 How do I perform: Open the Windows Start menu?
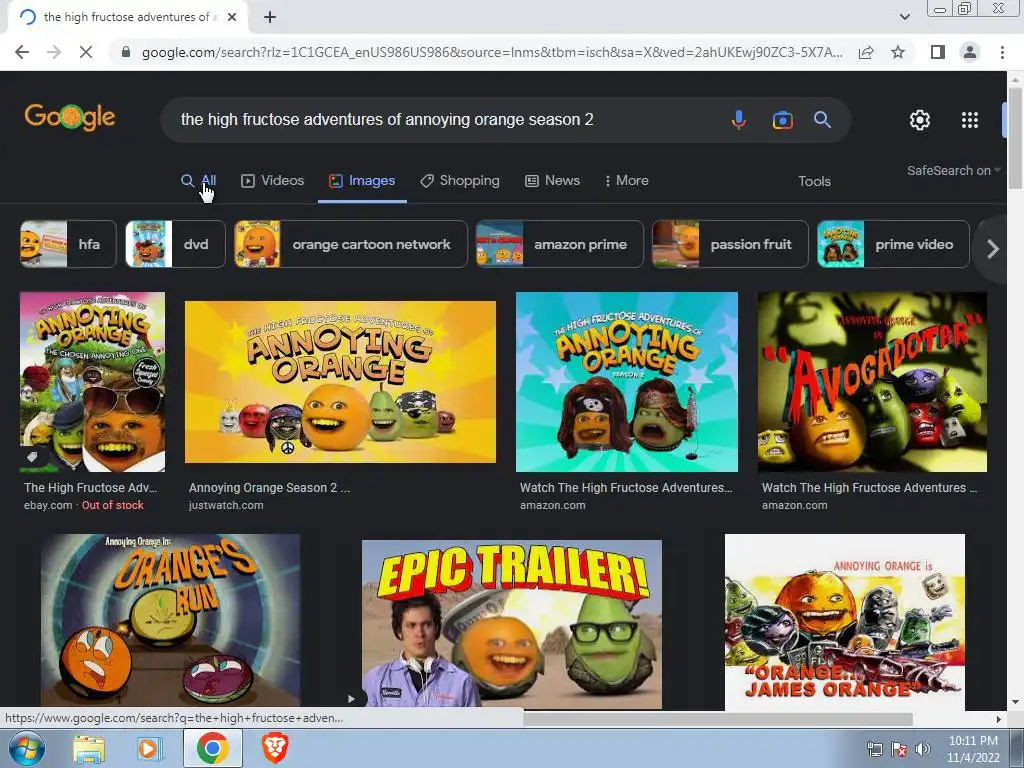point(27,748)
